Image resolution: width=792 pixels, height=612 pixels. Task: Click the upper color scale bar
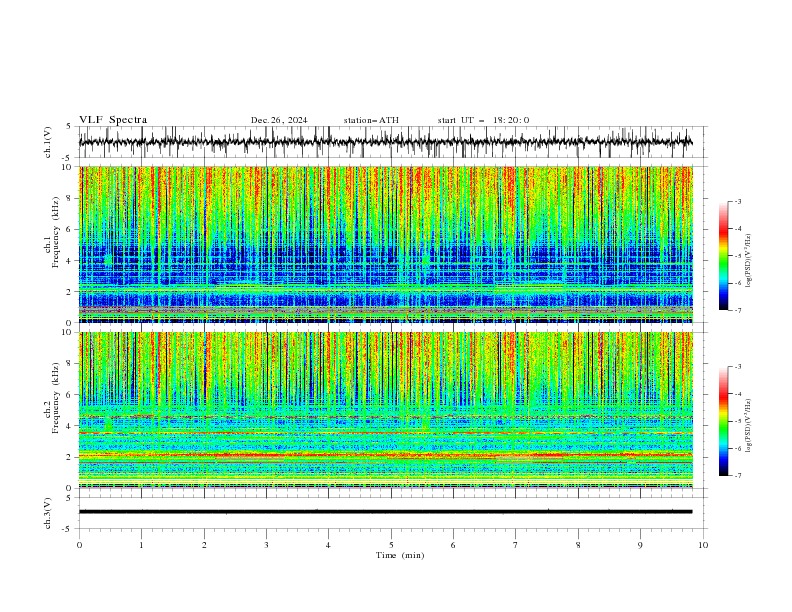pyautogui.click(x=723, y=256)
